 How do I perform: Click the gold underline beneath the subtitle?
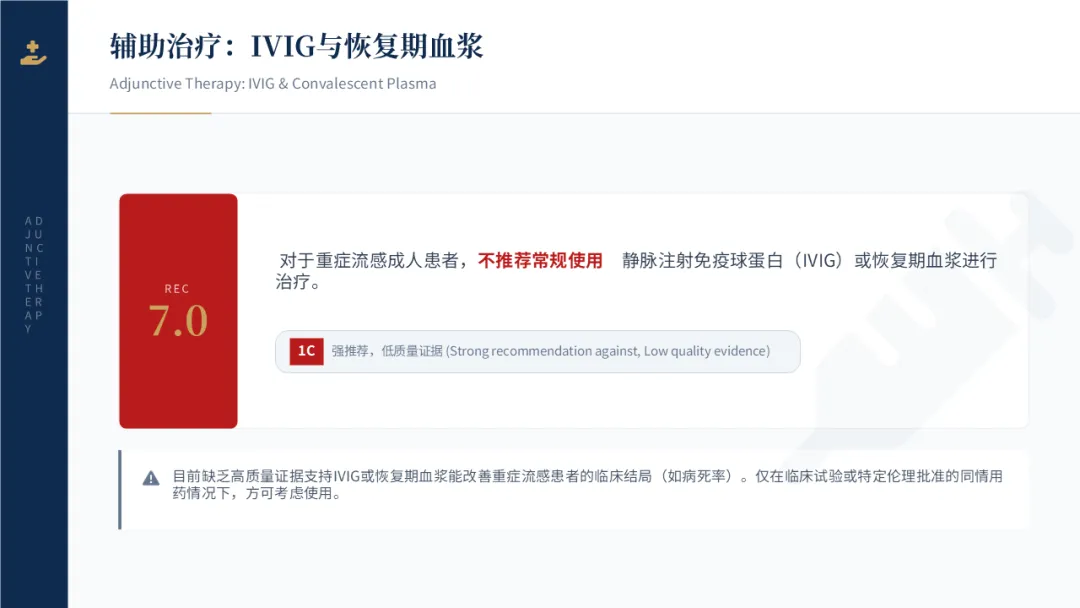[x=160, y=113]
